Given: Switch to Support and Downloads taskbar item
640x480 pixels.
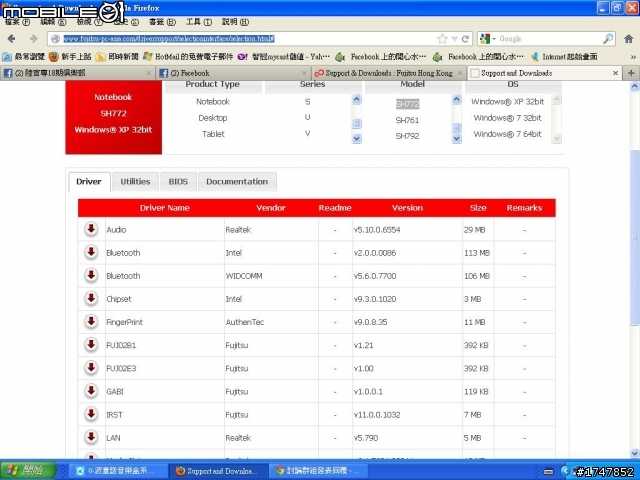Looking at the screenshot, I should pyautogui.click(x=216, y=471).
